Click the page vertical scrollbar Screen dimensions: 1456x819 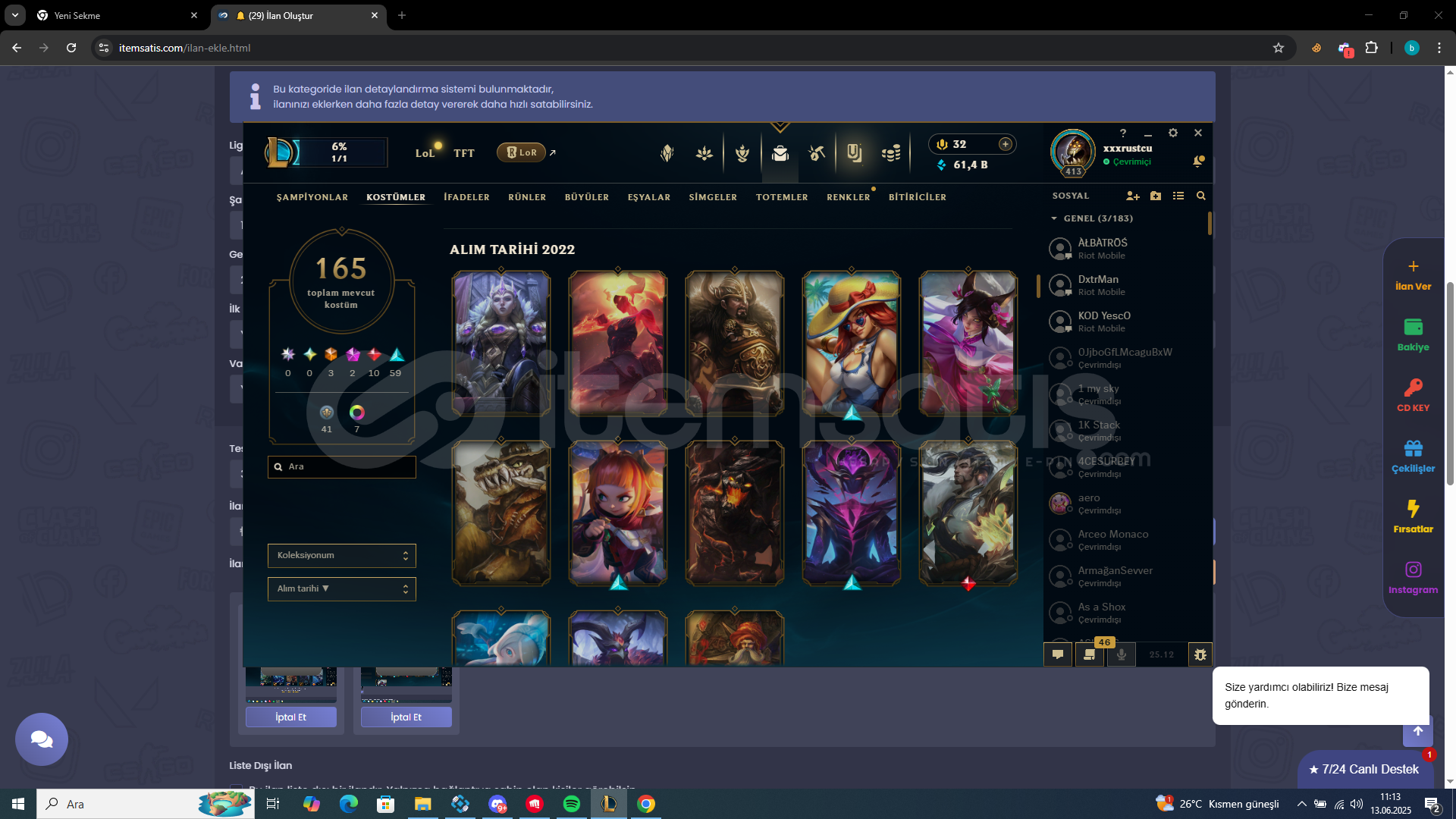tap(1450, 383)
